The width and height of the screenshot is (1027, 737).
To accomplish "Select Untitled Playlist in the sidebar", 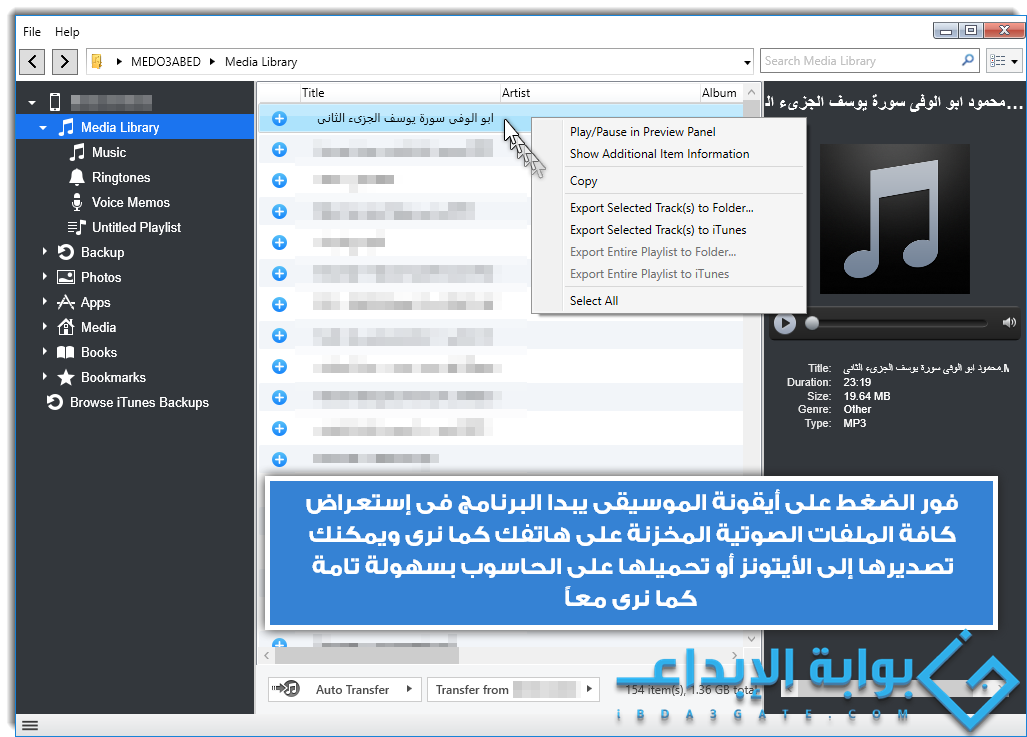I will [x=135, y=227].
